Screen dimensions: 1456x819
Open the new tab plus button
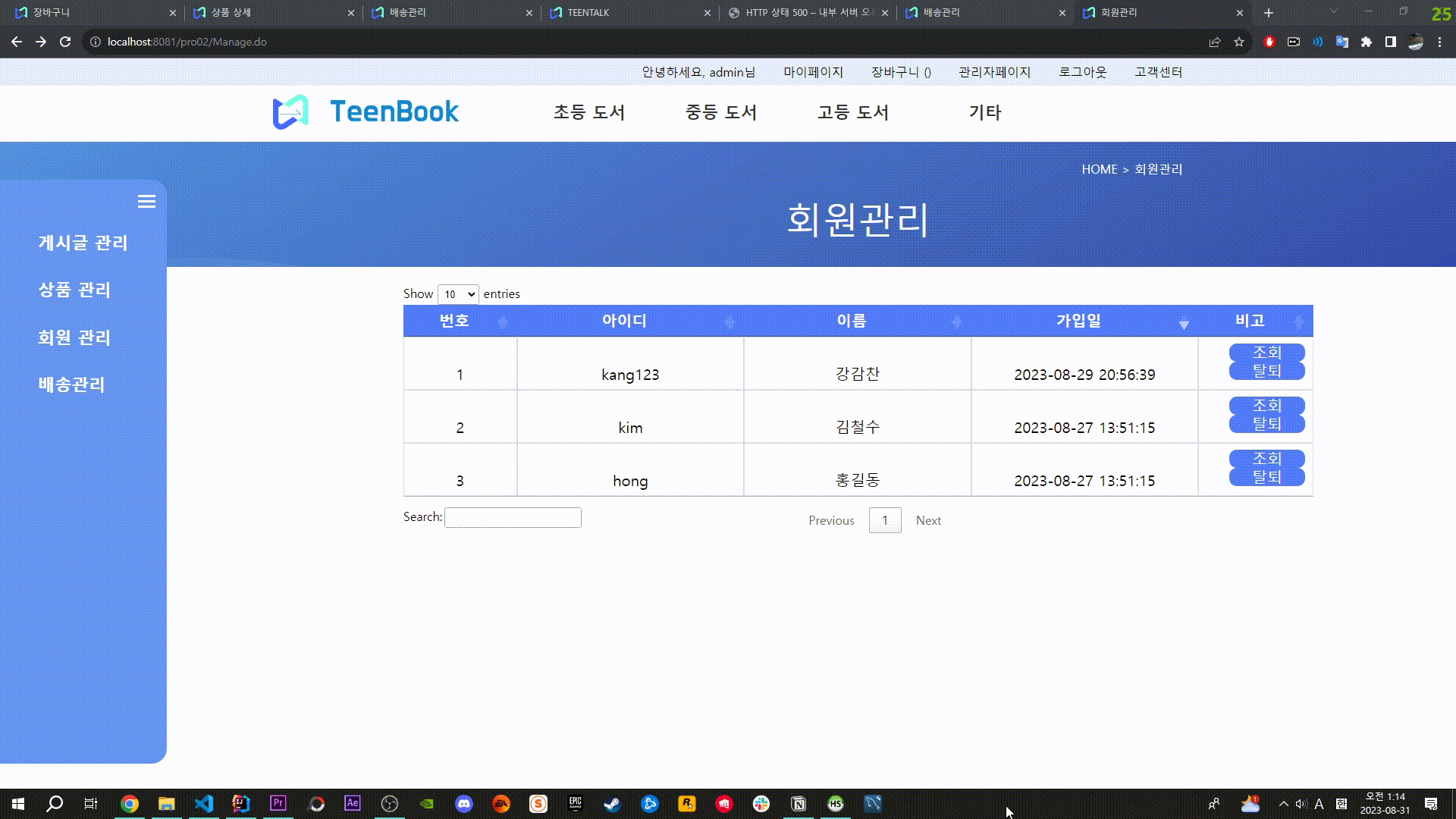[x=1269, y=13]
